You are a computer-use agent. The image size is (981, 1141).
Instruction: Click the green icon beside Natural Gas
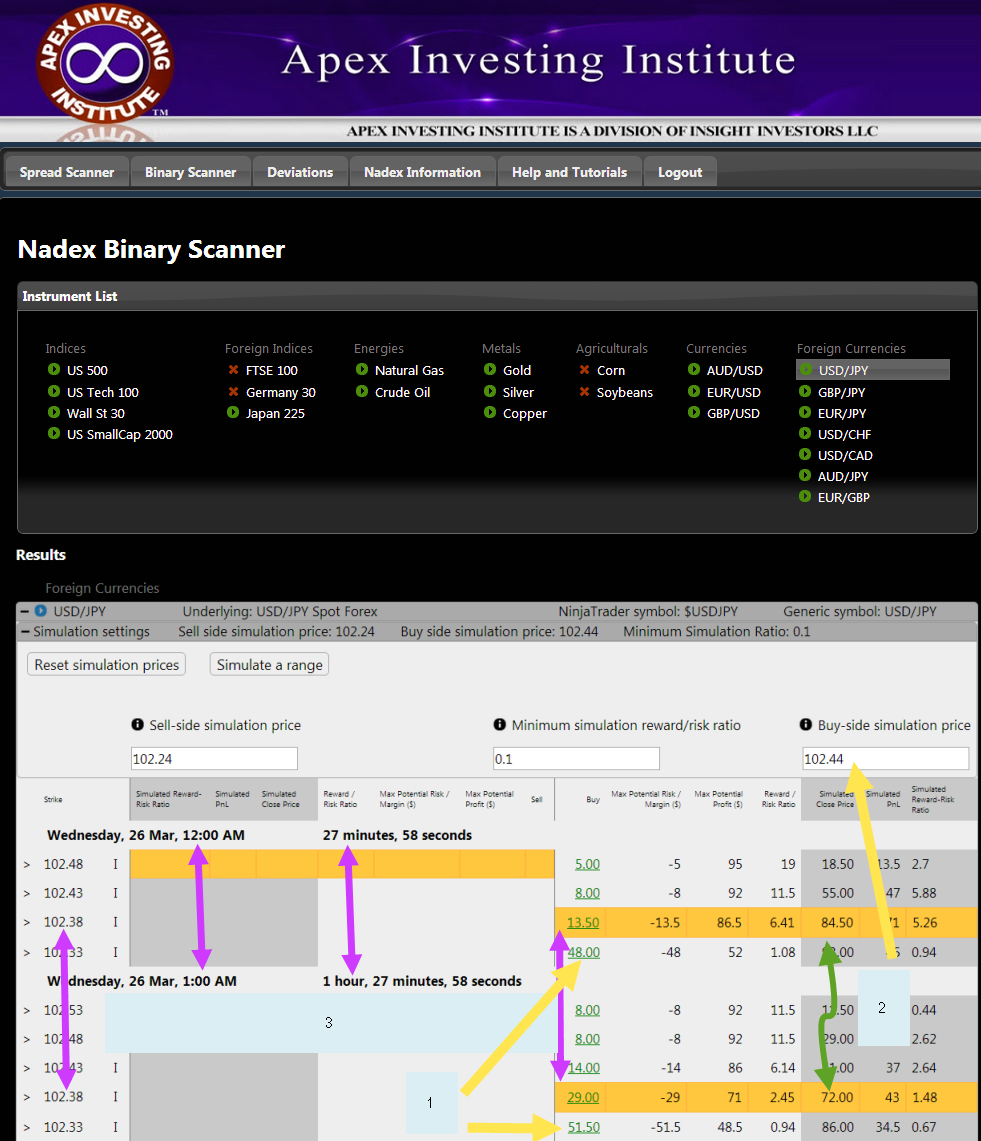click(x=362, y=370)
